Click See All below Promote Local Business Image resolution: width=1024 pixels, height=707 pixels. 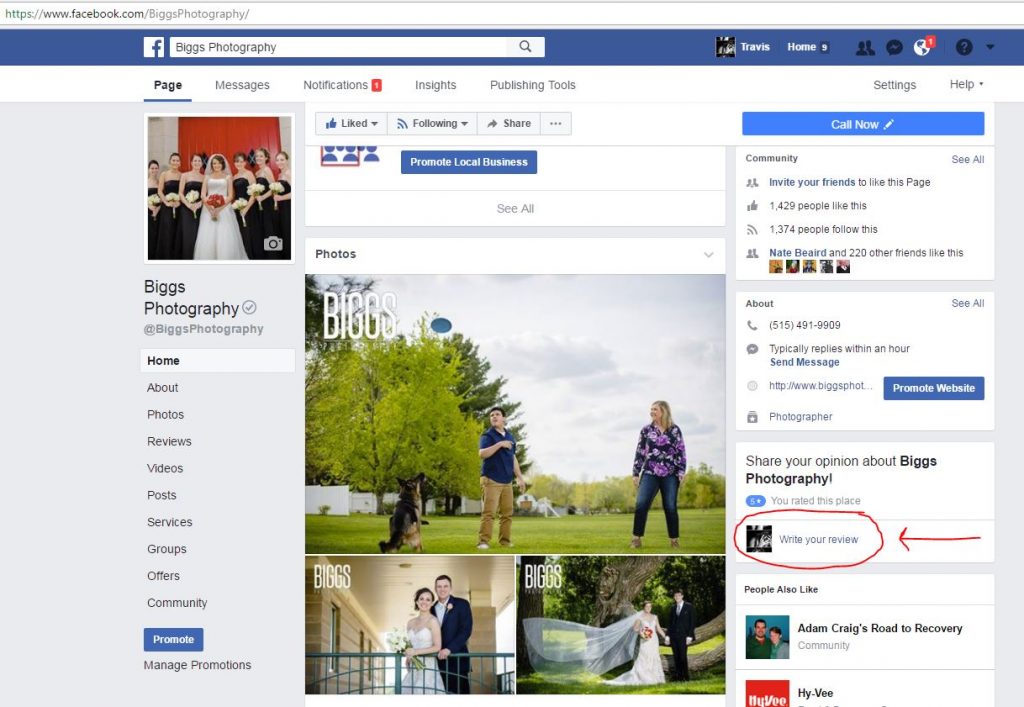[x=515, y=209]
